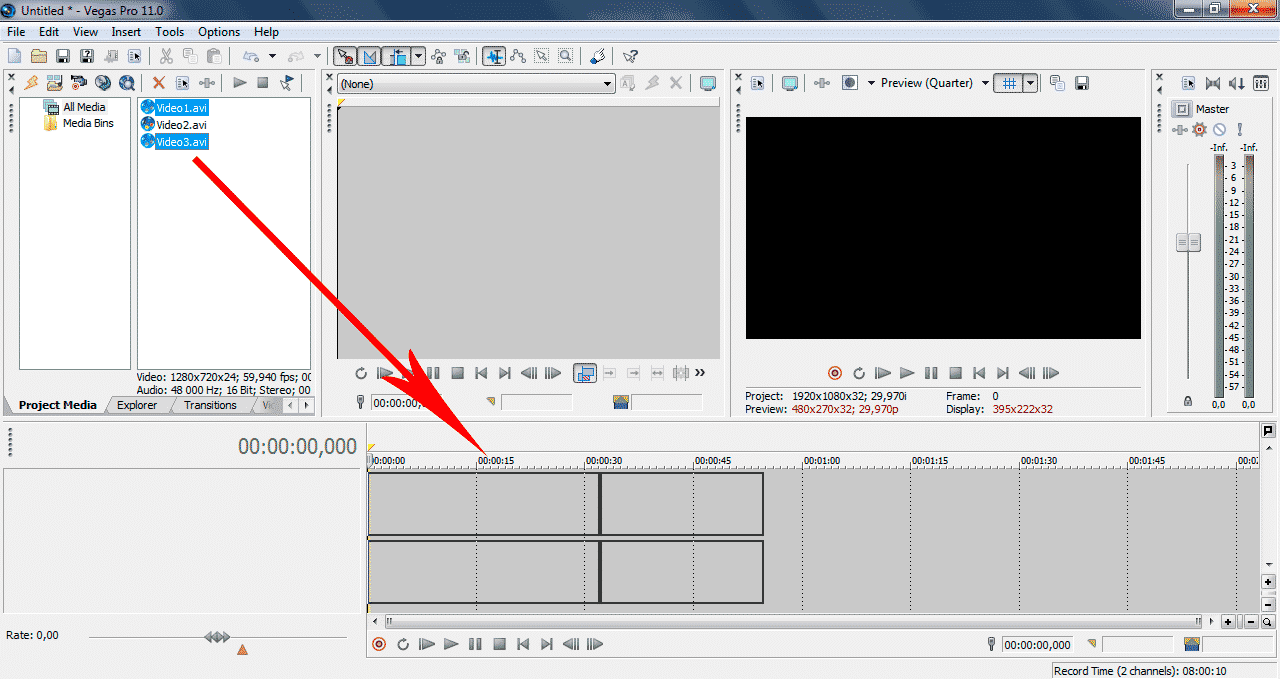
Task: Adjust the Rate scrub slider
Action: 217,637
